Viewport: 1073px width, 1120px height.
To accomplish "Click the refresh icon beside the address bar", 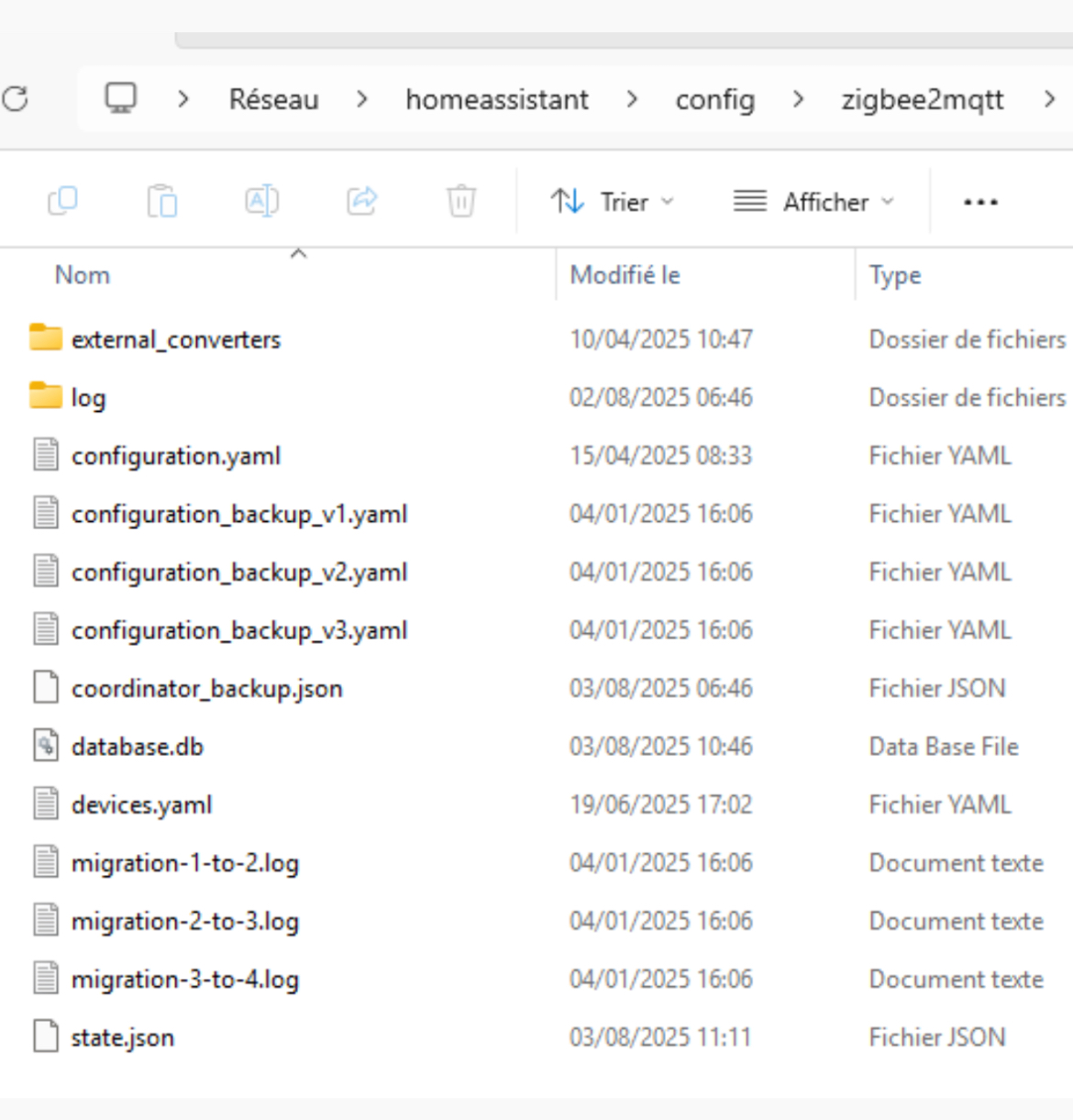I will pyautogui.click(x=16, y=99).
